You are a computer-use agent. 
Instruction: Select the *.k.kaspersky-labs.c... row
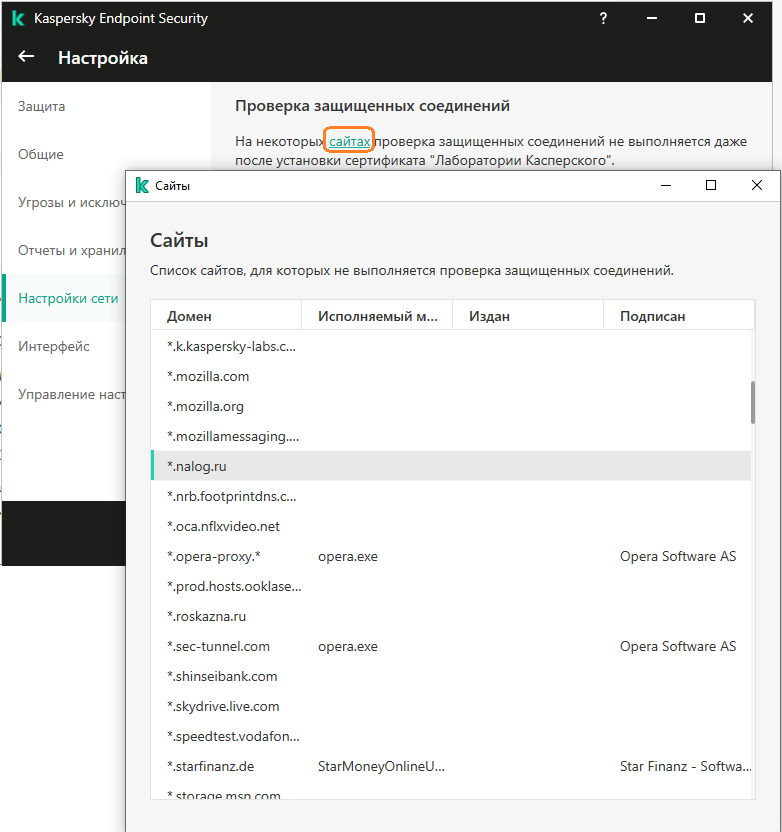click(x=451, y=346)
